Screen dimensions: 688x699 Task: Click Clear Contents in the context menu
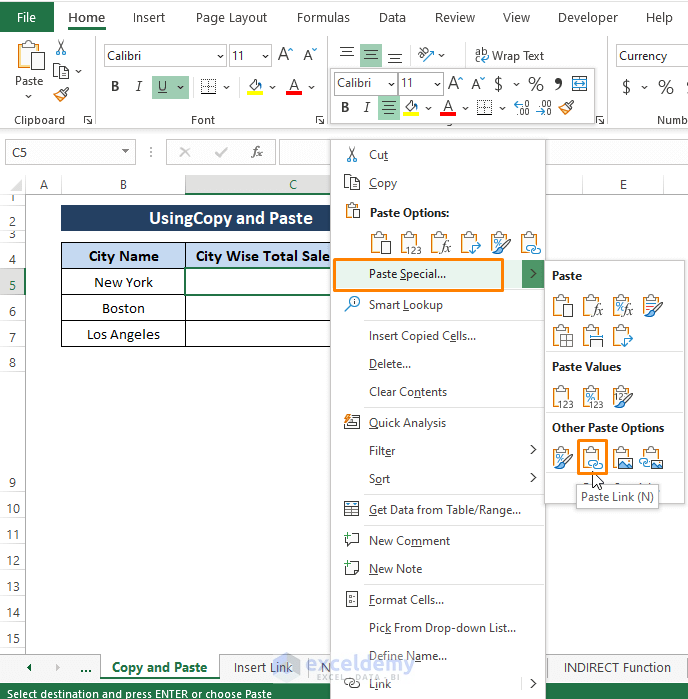[x=407, y=392]
